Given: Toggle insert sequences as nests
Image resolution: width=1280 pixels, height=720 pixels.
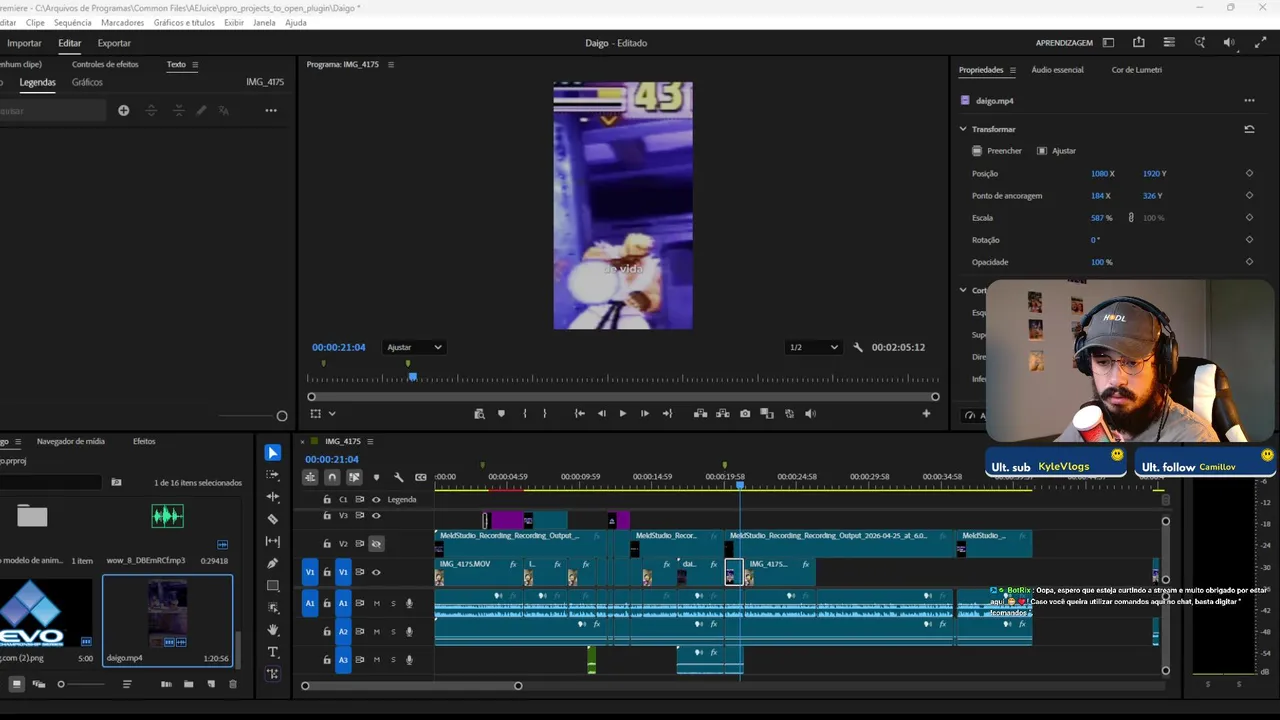Looking at the screenshot, I should click(x=310, y=477).
